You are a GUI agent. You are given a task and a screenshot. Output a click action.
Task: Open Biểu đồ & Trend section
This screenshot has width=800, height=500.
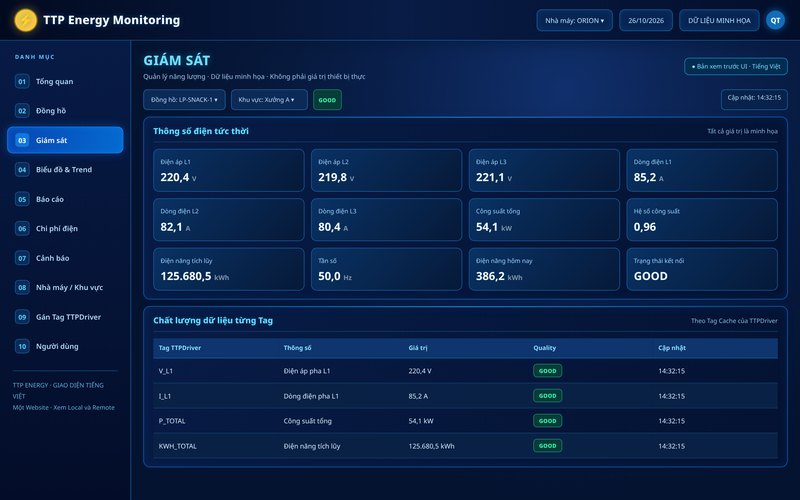65,170
